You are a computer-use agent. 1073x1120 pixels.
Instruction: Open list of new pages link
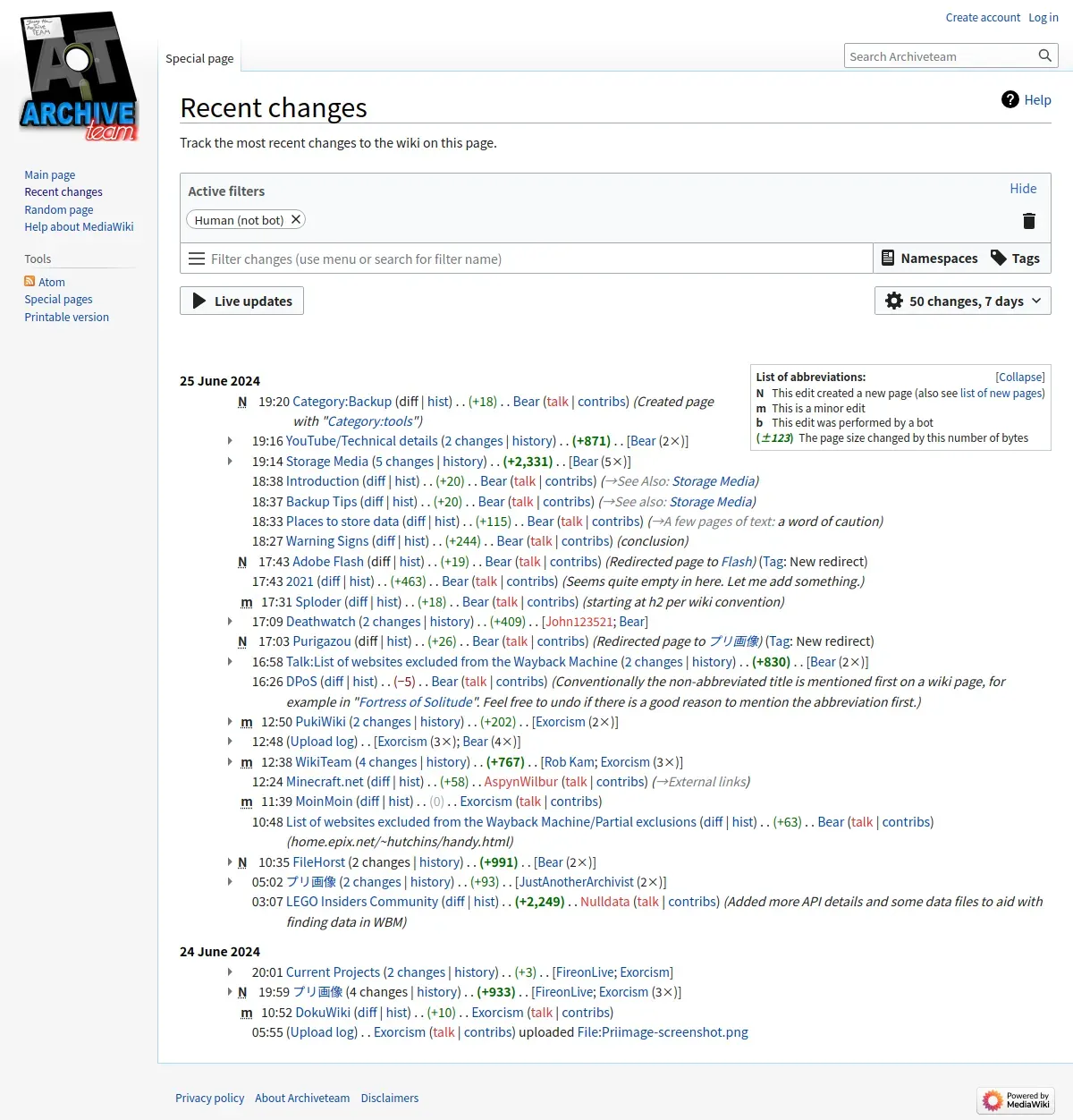[1001, 394]
